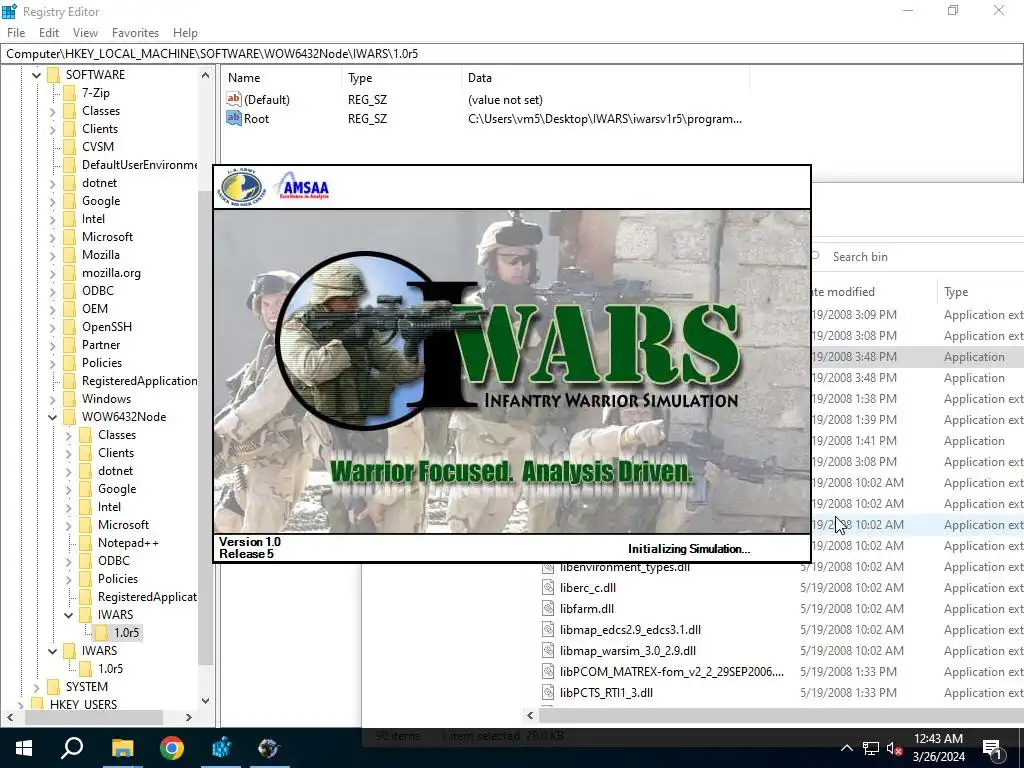Select the selected 1.0r5 key folder icon
The height and width of the screenshot is (768, 1024).
click(101, 633)
